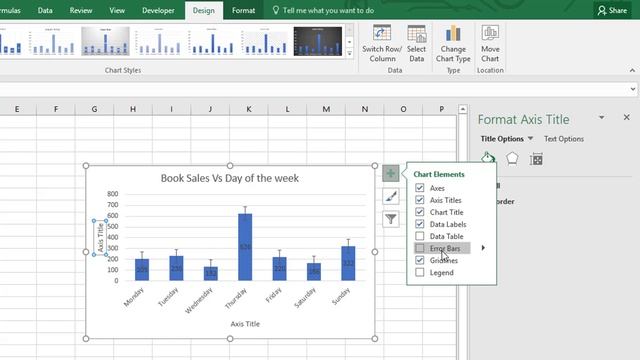Click the Switch Row/Column icon
640x360 pixels.
tap(382, 33)
